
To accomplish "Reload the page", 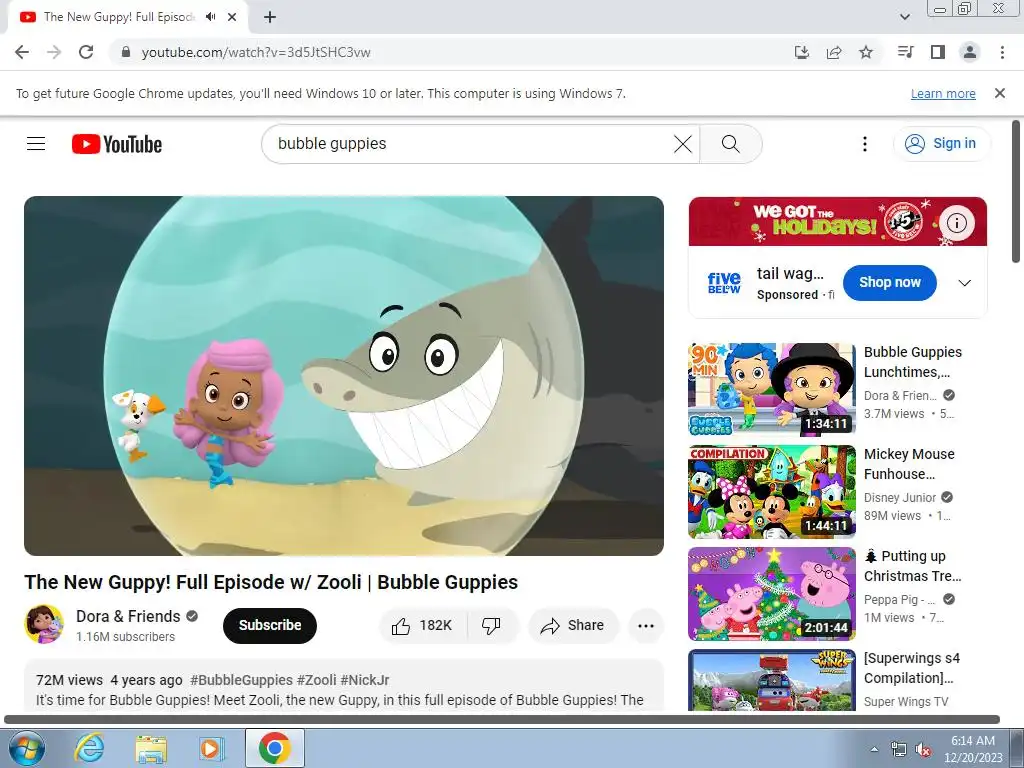I will (86, 52).
